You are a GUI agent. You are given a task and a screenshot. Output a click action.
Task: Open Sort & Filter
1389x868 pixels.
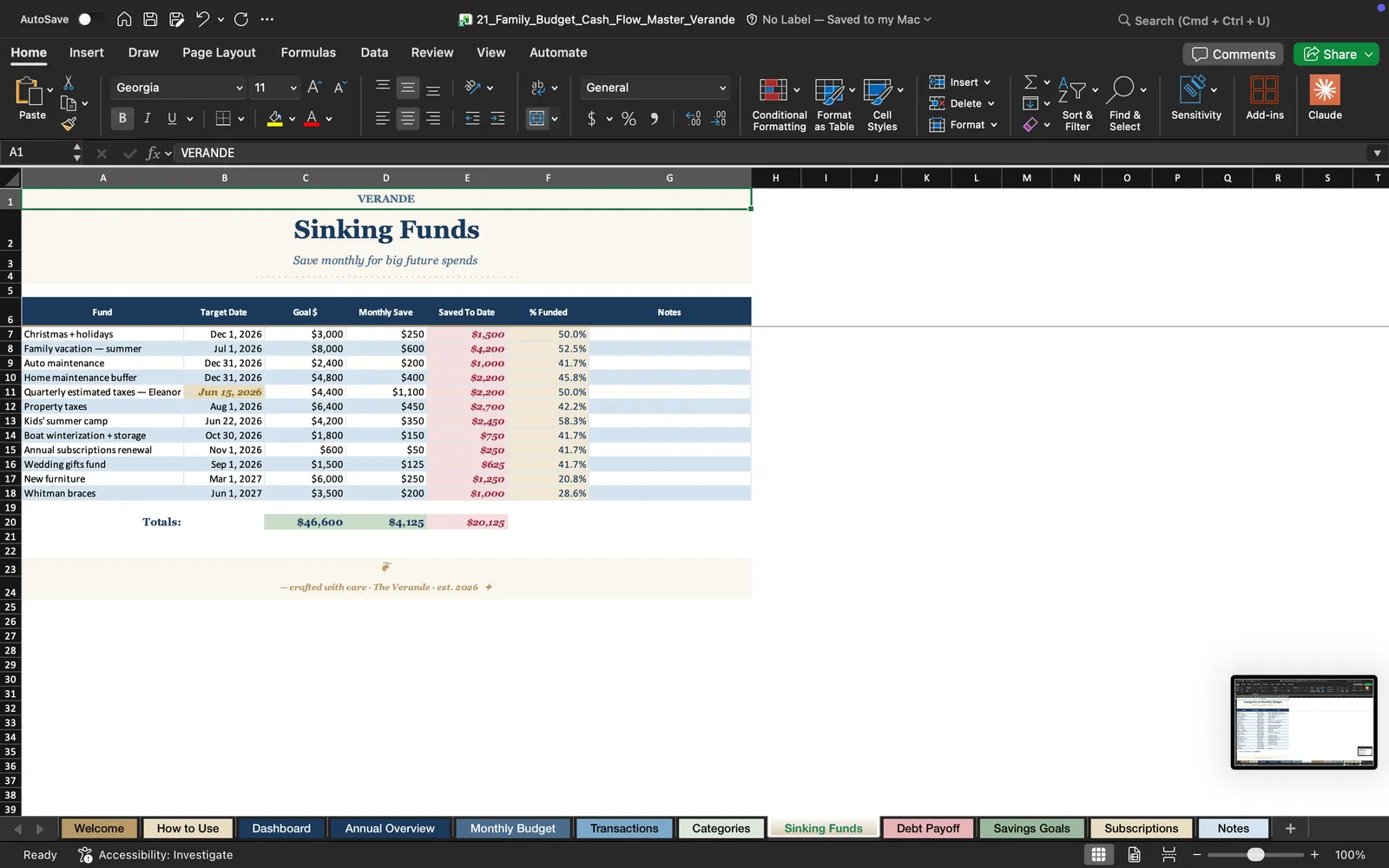coord(1077,104)
